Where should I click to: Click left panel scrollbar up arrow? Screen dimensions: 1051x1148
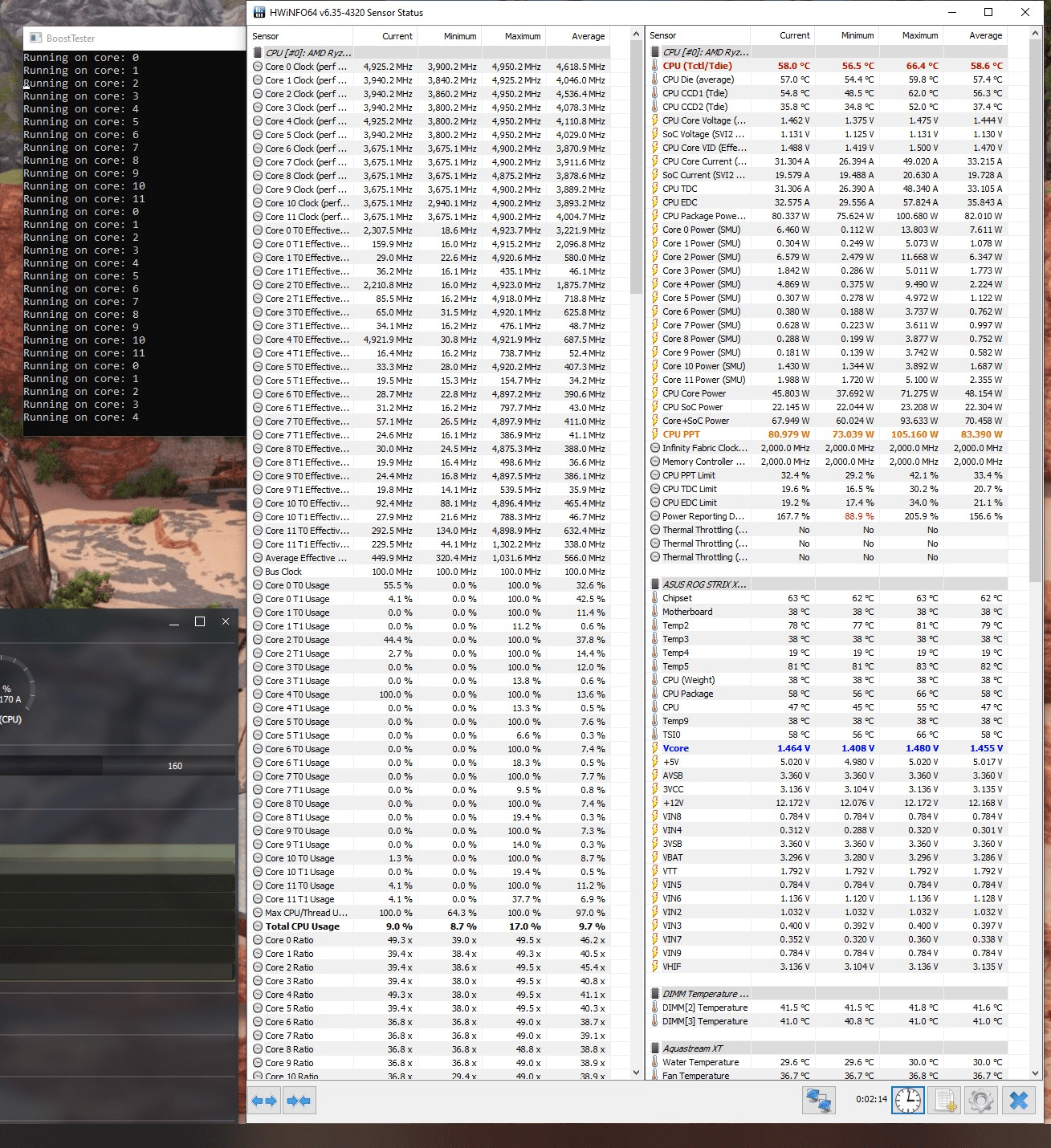(x=636, y=35)
